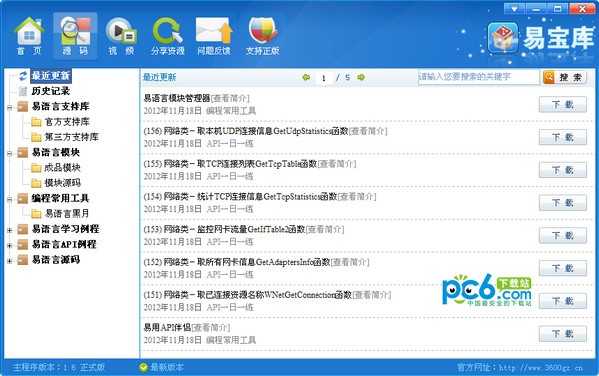View intro for item (156)
This screenshot has width=599, height=376.
click(x=368, y=131)
